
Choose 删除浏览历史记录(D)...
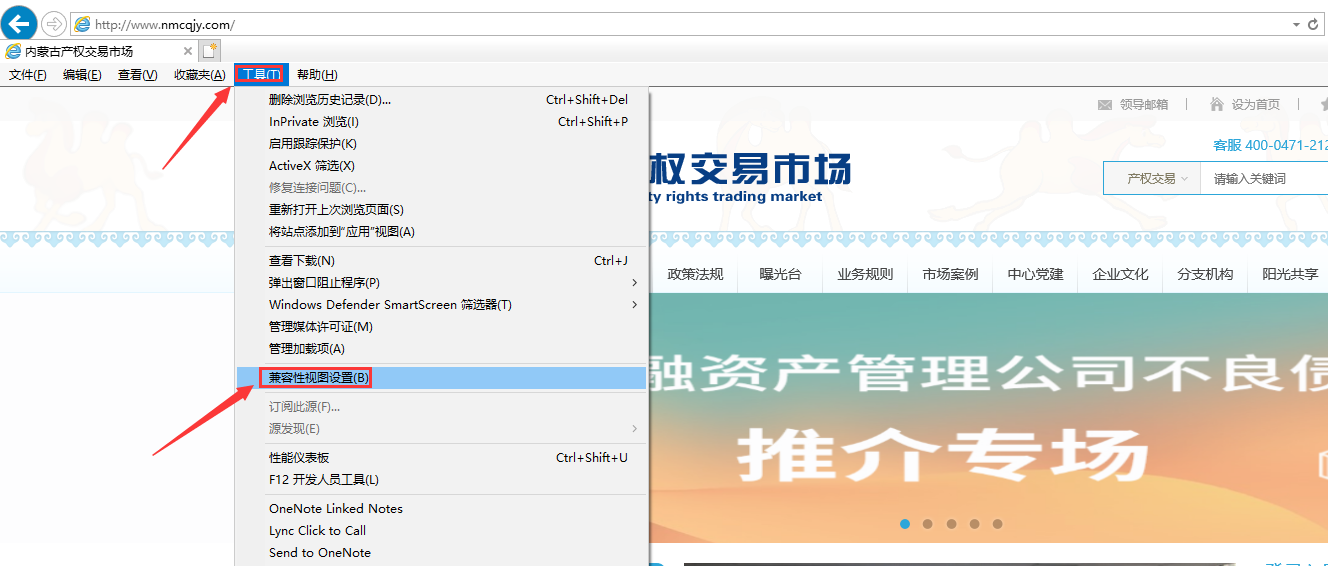pyautogui.click(x=442, y=100)
